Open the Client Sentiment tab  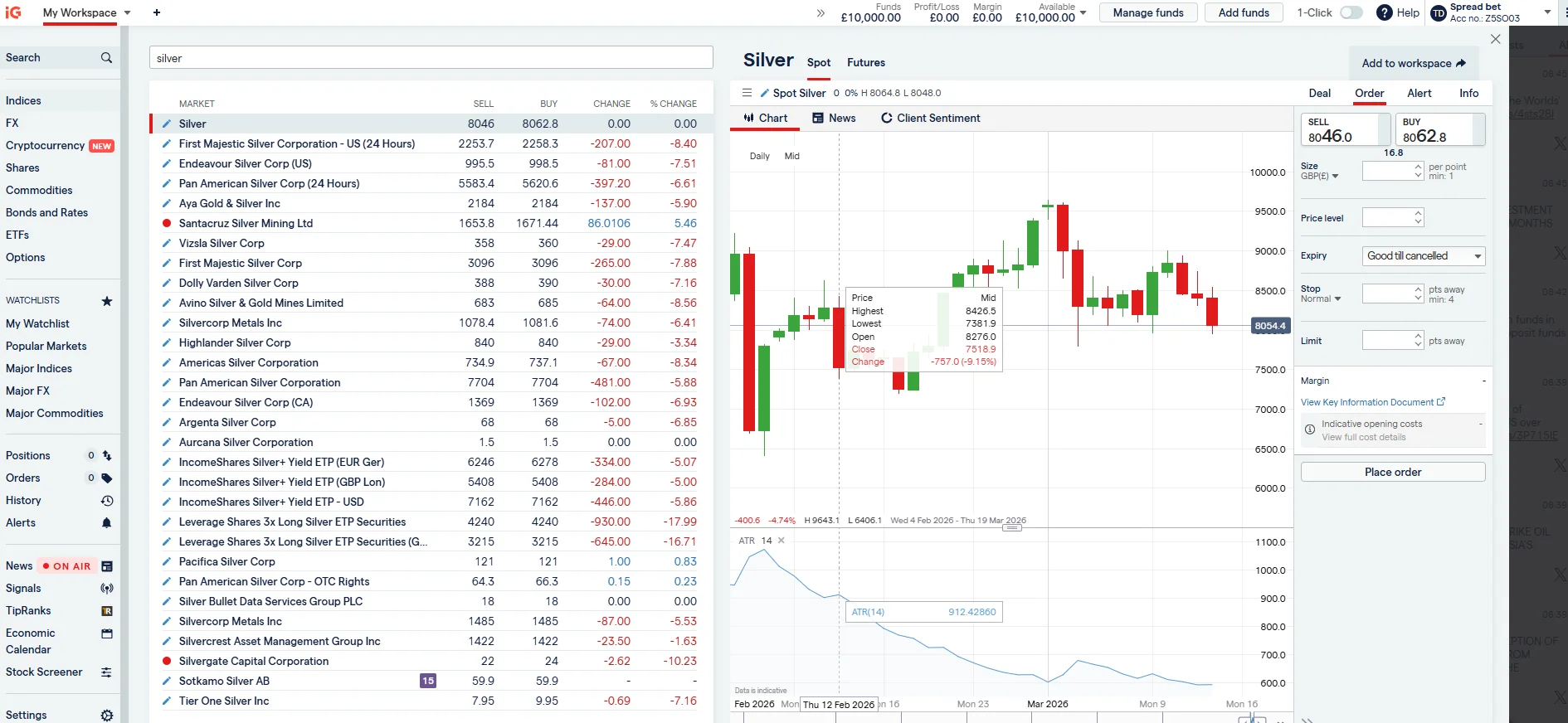pos(930,118)
